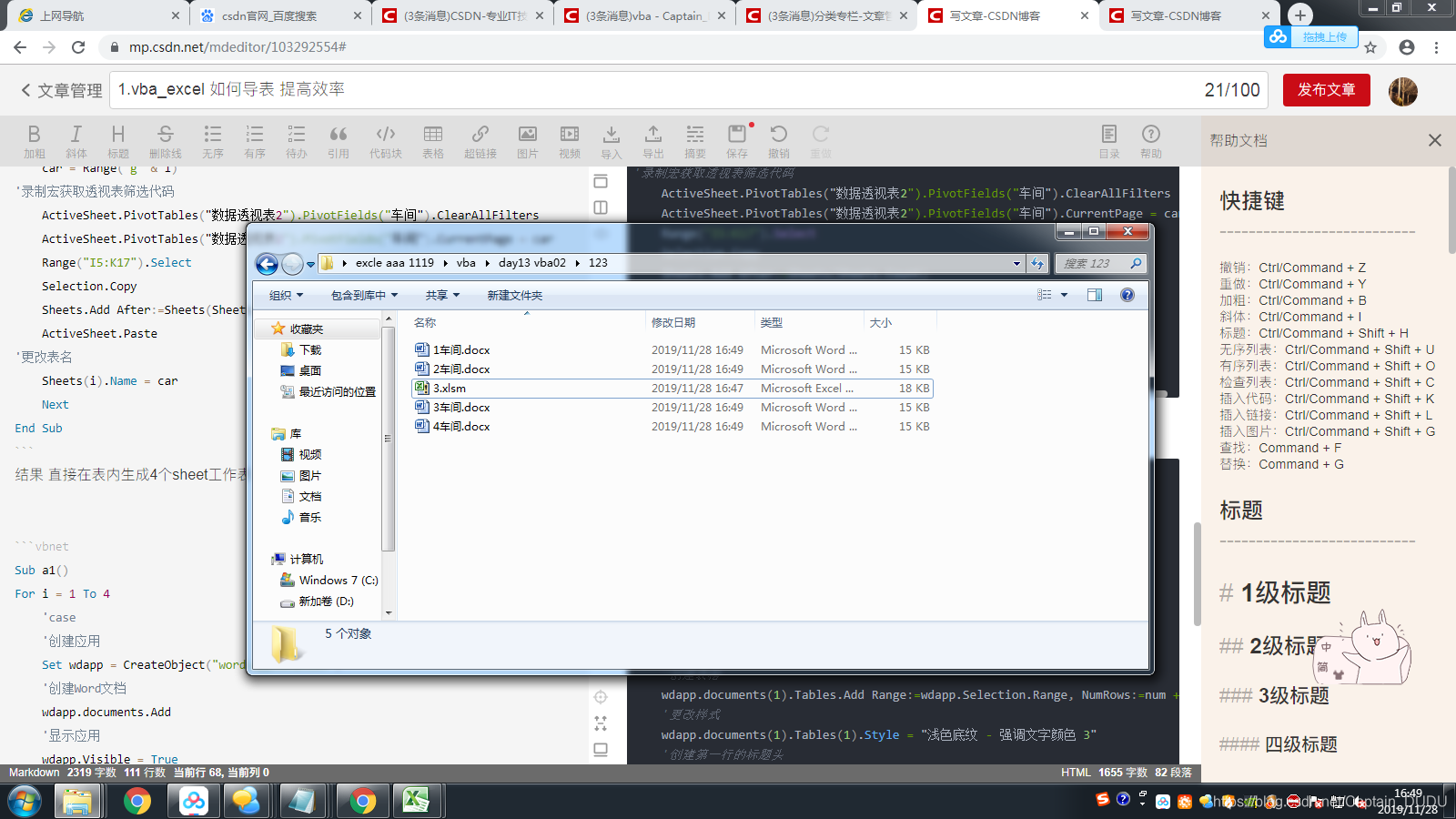Viewport: 1456px width, 819px height.
Task: Click the Explorer back navigation arrow
Action: click(267, 264)
